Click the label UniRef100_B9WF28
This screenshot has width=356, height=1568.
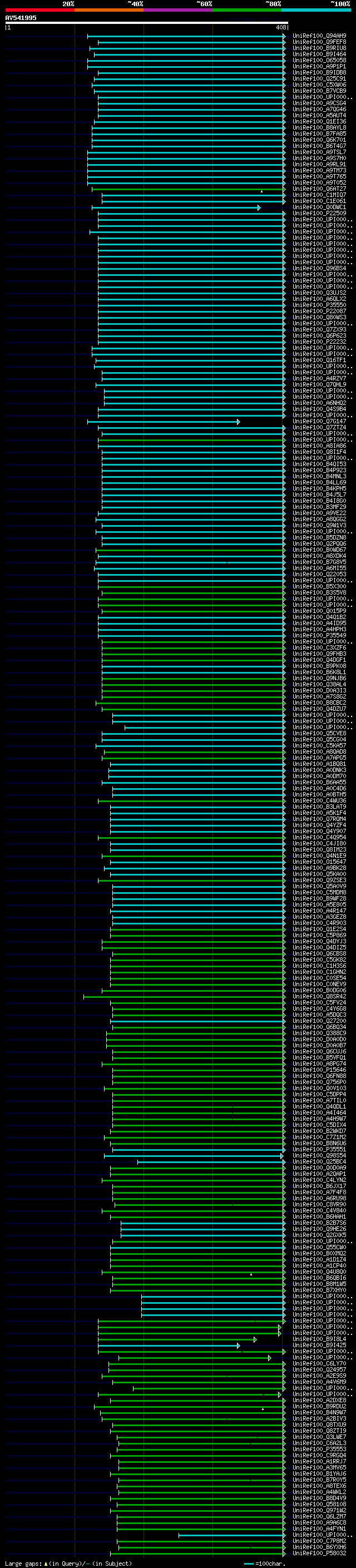(319, 898)
